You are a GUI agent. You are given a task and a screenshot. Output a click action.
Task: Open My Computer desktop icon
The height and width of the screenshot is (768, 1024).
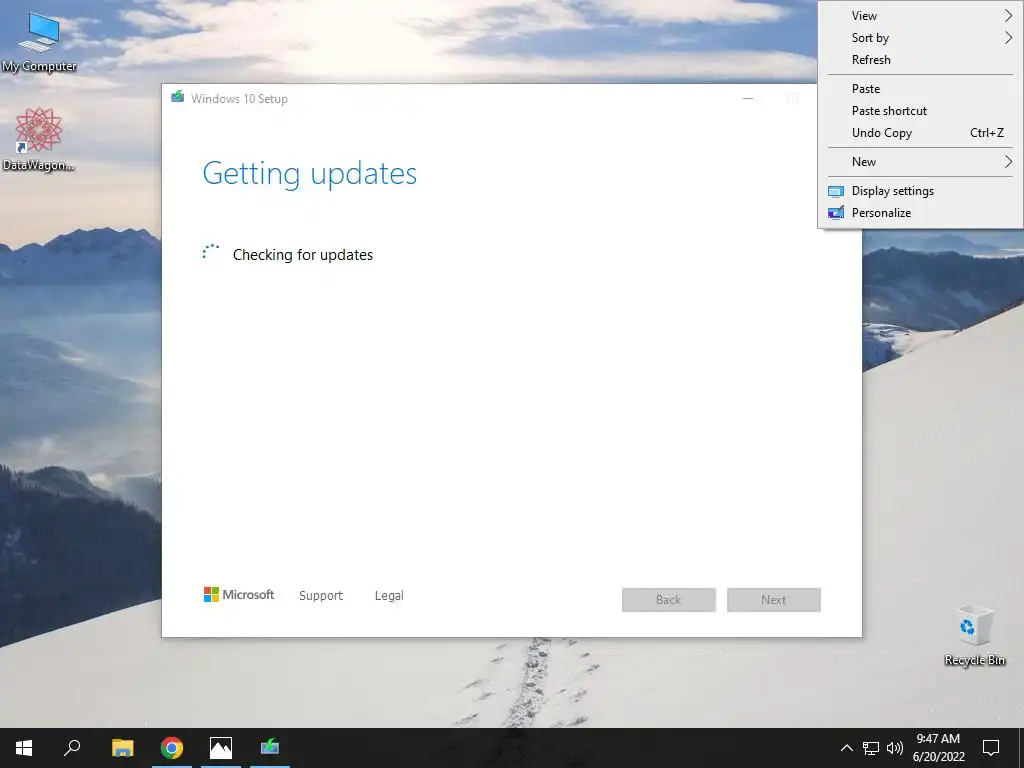pos(39,40)
